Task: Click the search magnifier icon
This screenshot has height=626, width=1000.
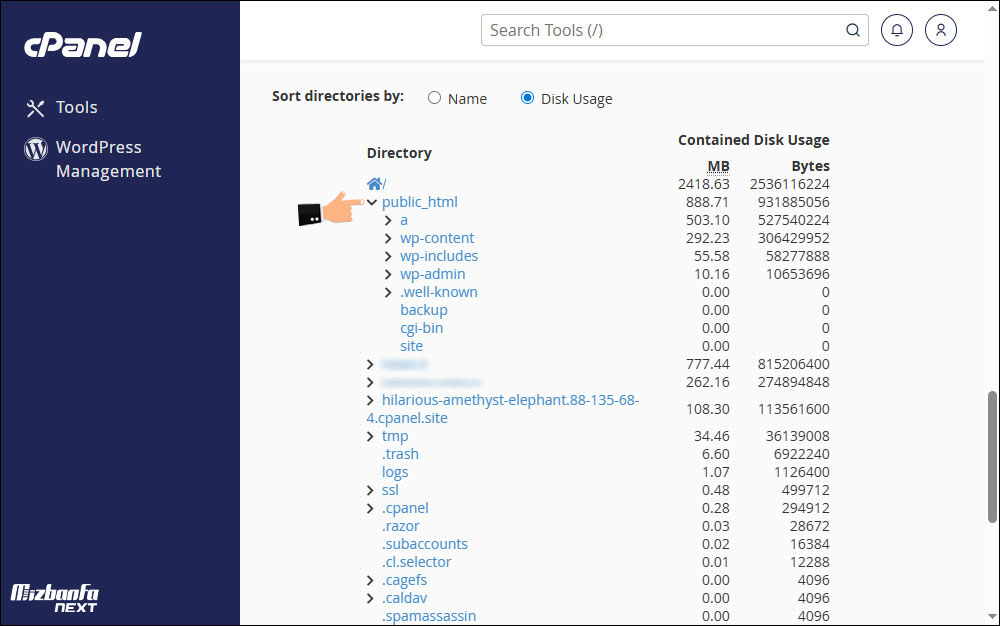Action: 853,30
